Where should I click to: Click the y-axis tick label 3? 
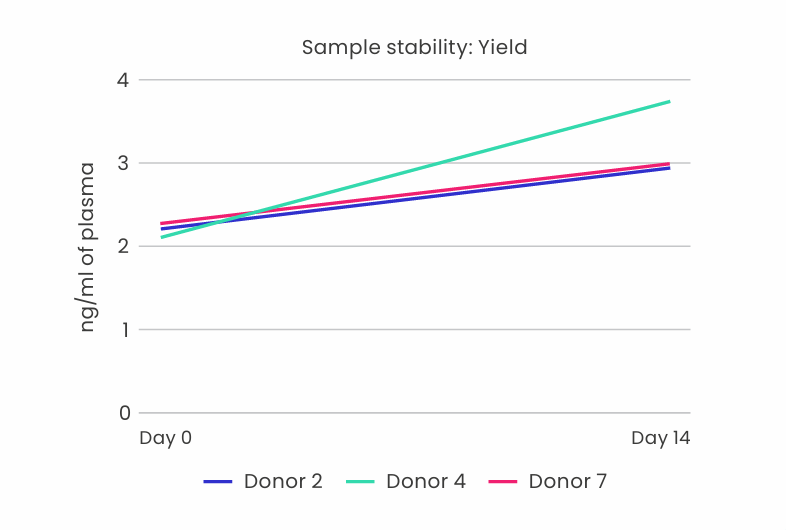pyautogui.click(x=124, y=163)
